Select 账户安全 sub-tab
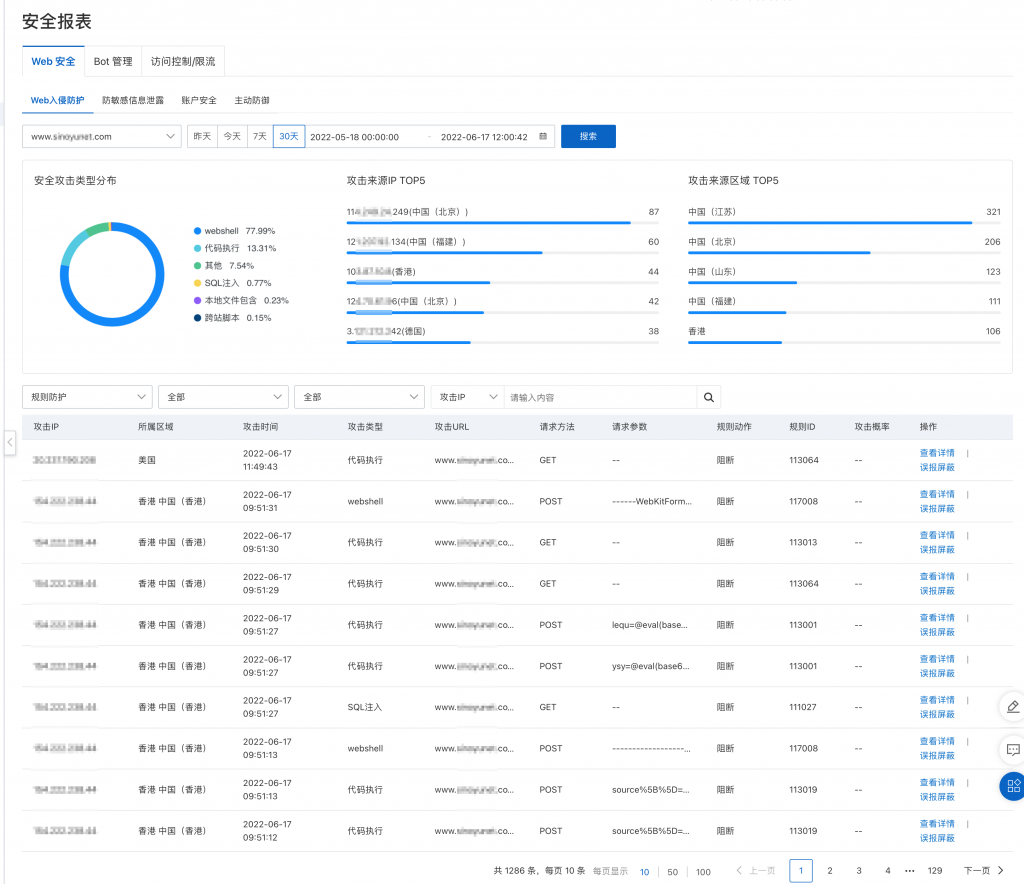Image resolution: width=1024 pixels, height=884 pixels. (x=199, y=100)
